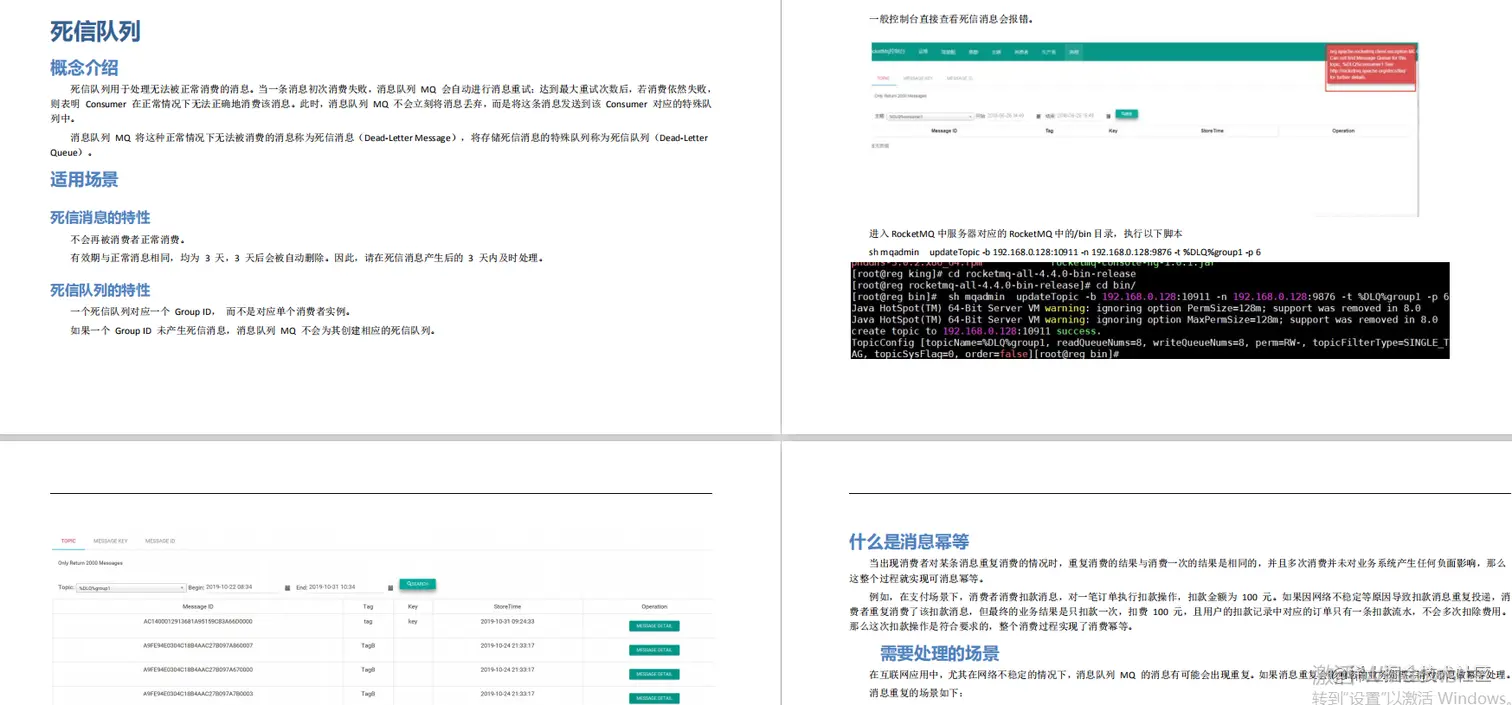This screenshot has height=705, width=1512.
Task: Open MESSAGE DETAIL for message ending A7B0003
Action: (x=654, y=698)
